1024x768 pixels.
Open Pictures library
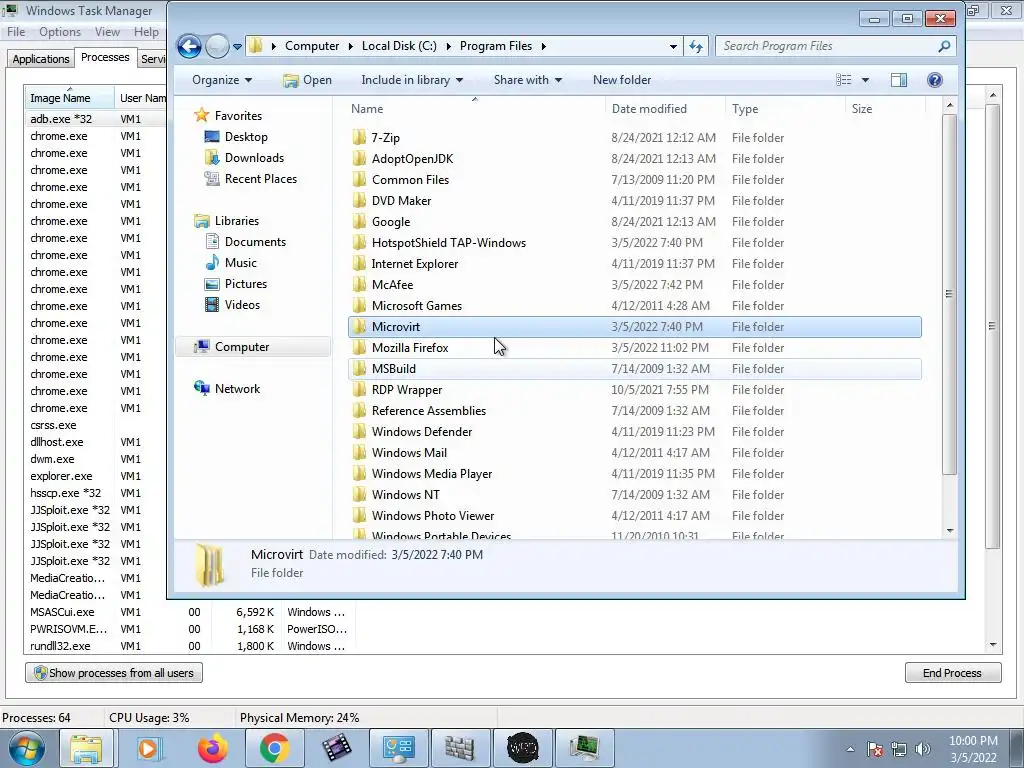(246, 283)
